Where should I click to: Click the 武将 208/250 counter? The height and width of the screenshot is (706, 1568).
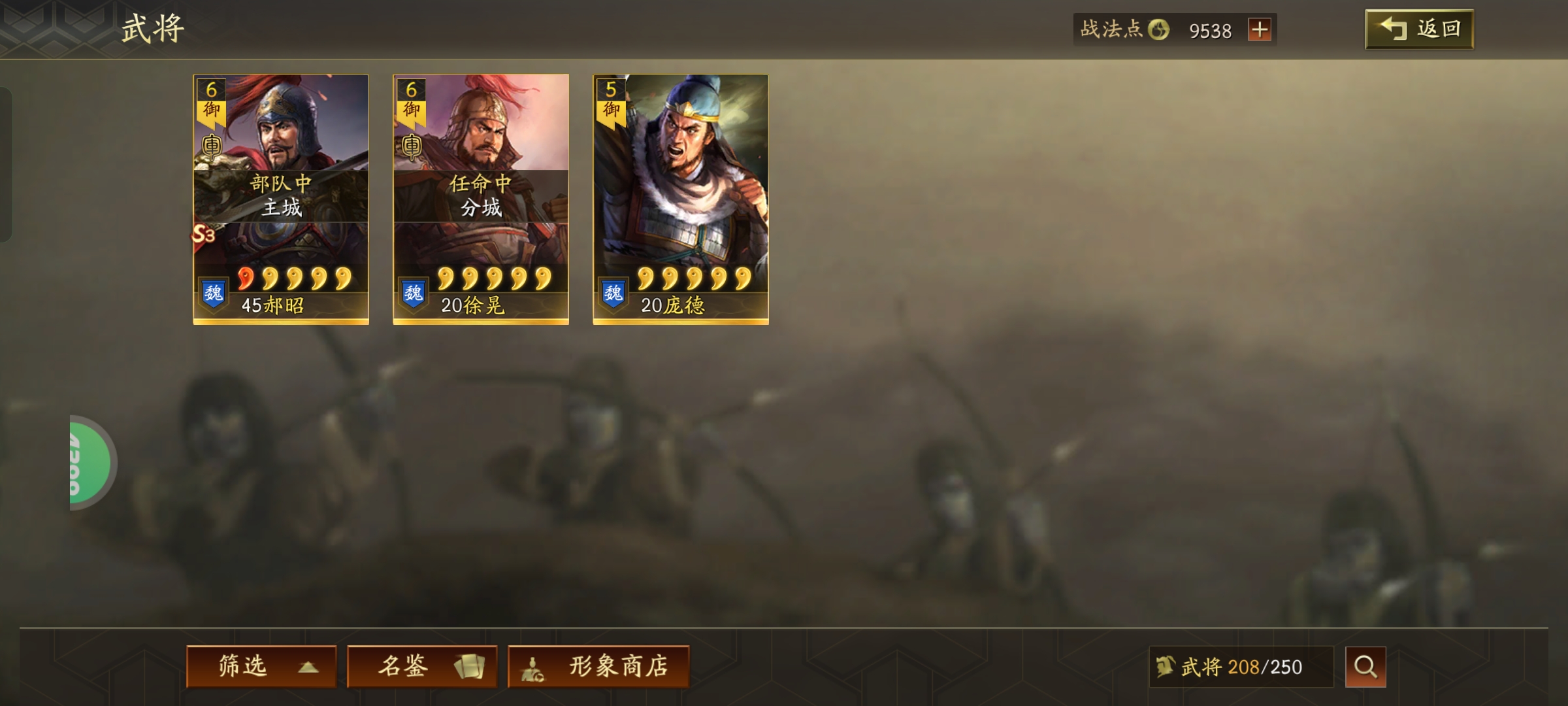1241,667
